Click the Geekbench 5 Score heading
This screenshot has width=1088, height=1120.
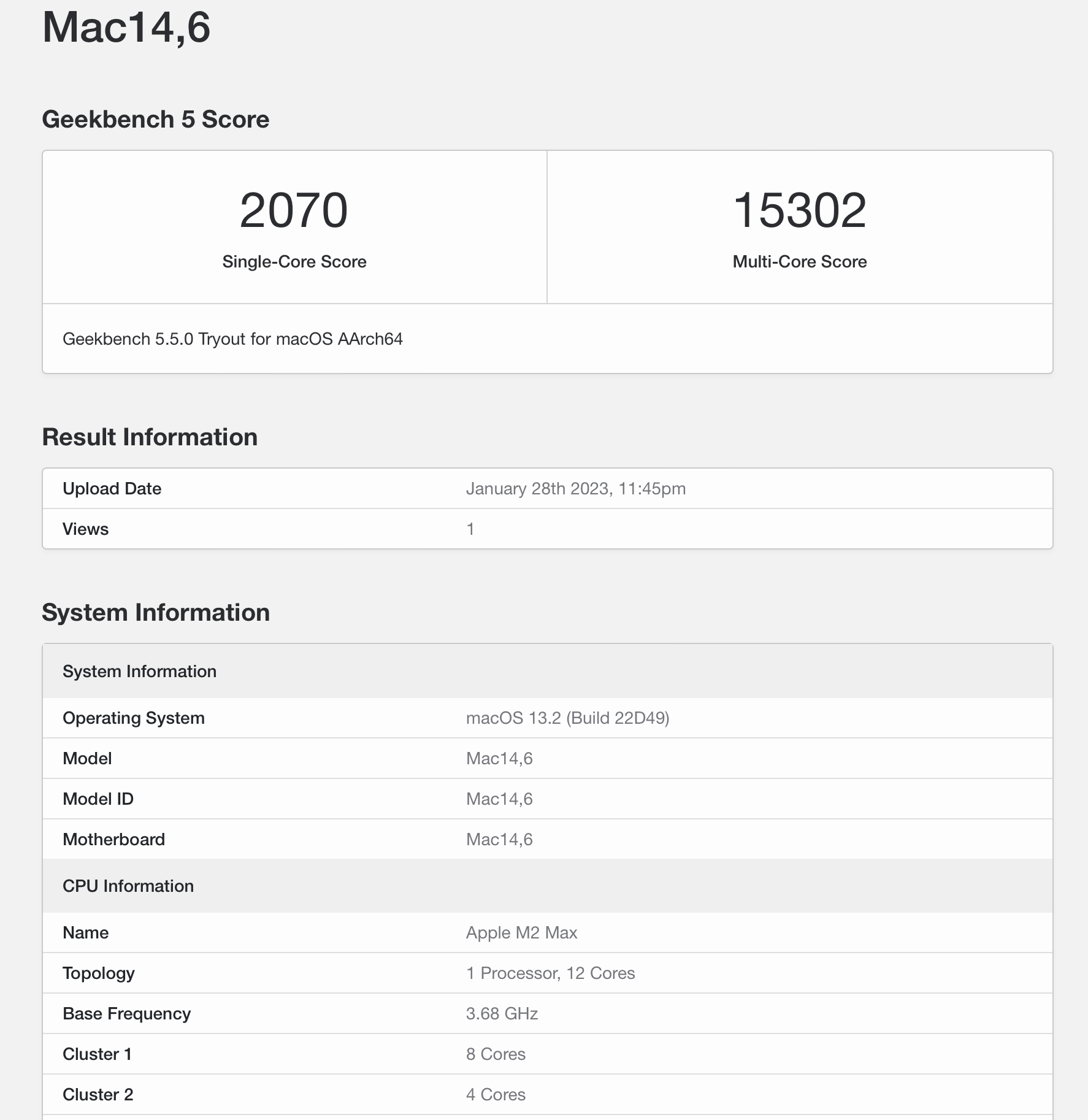tap(155, 118)
